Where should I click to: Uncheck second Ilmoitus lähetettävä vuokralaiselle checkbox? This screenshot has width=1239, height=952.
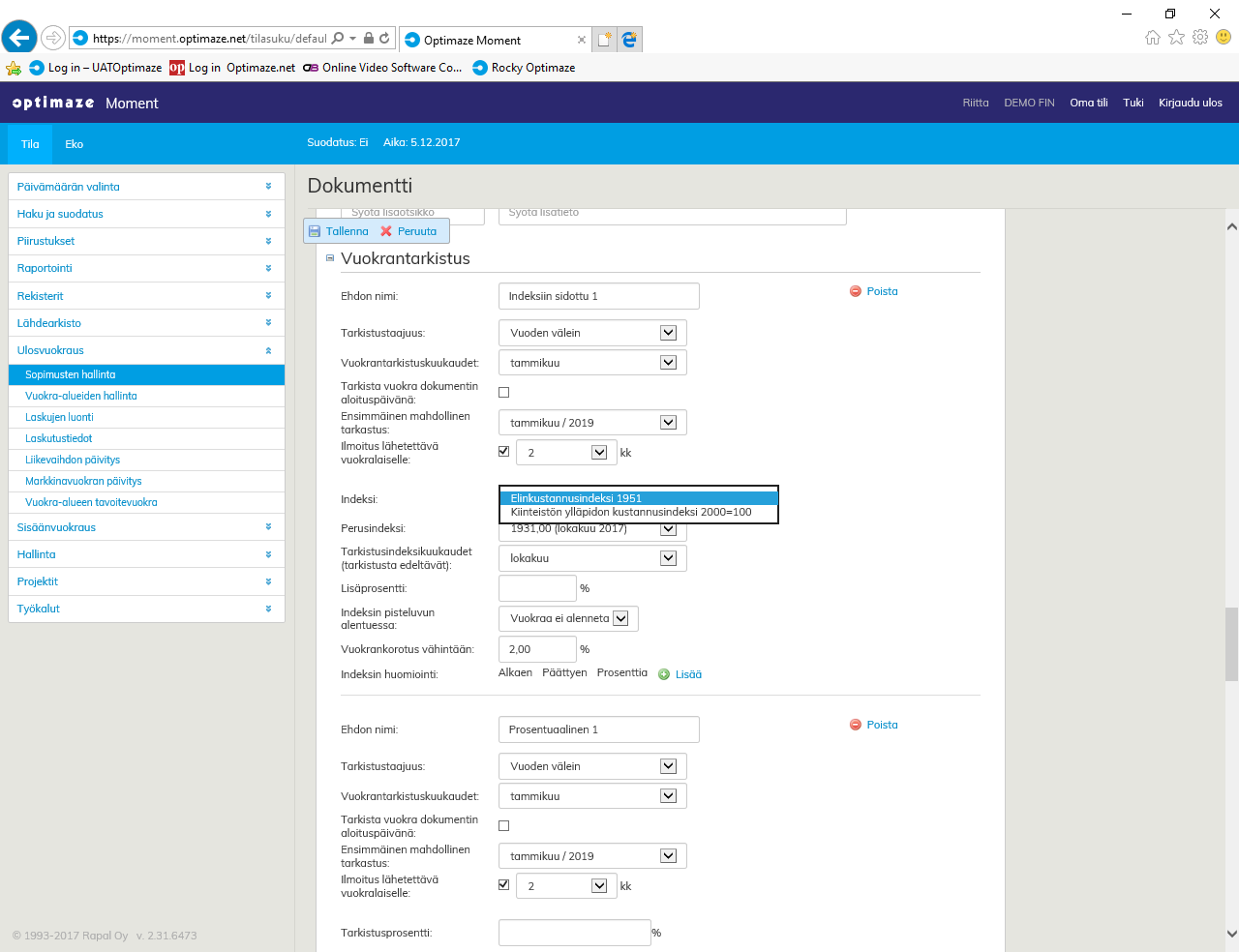coord(503,885)
